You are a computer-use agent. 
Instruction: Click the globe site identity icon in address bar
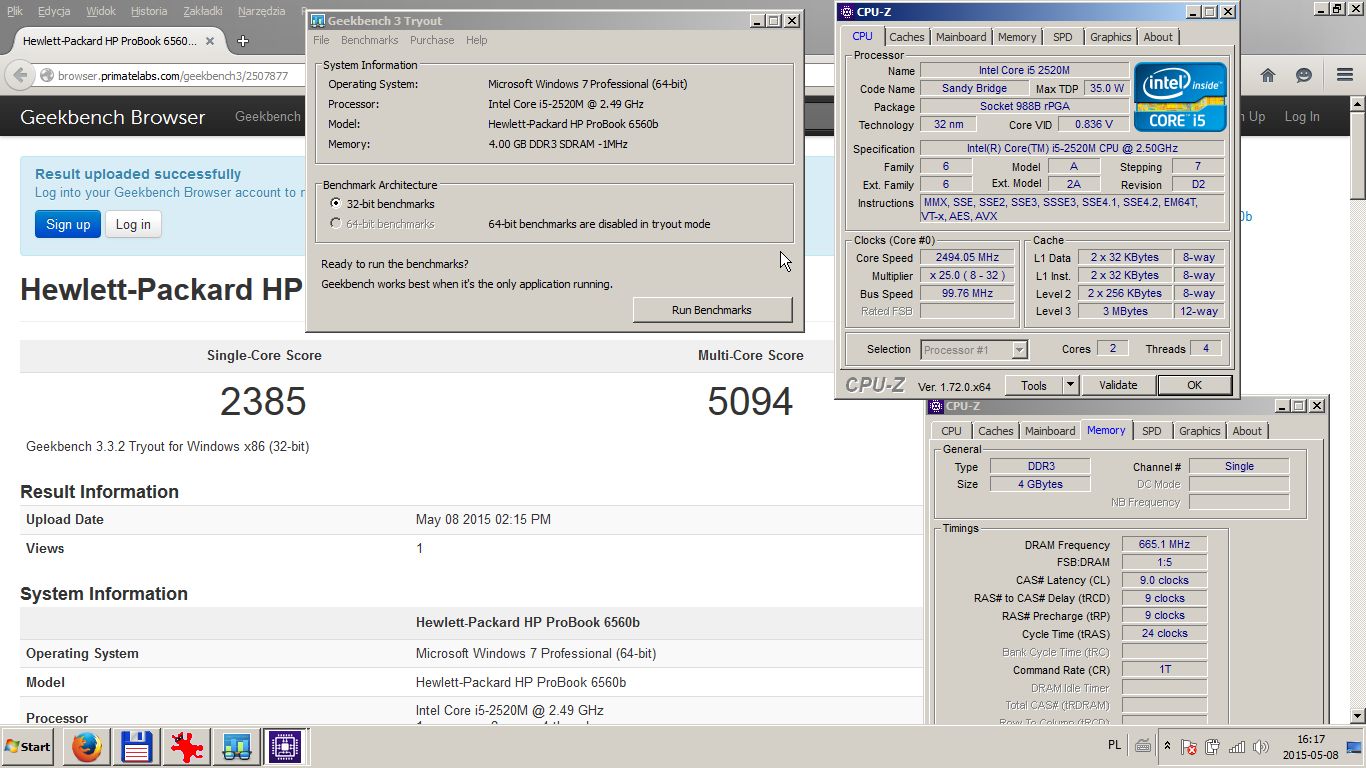[x=47, y=76]
